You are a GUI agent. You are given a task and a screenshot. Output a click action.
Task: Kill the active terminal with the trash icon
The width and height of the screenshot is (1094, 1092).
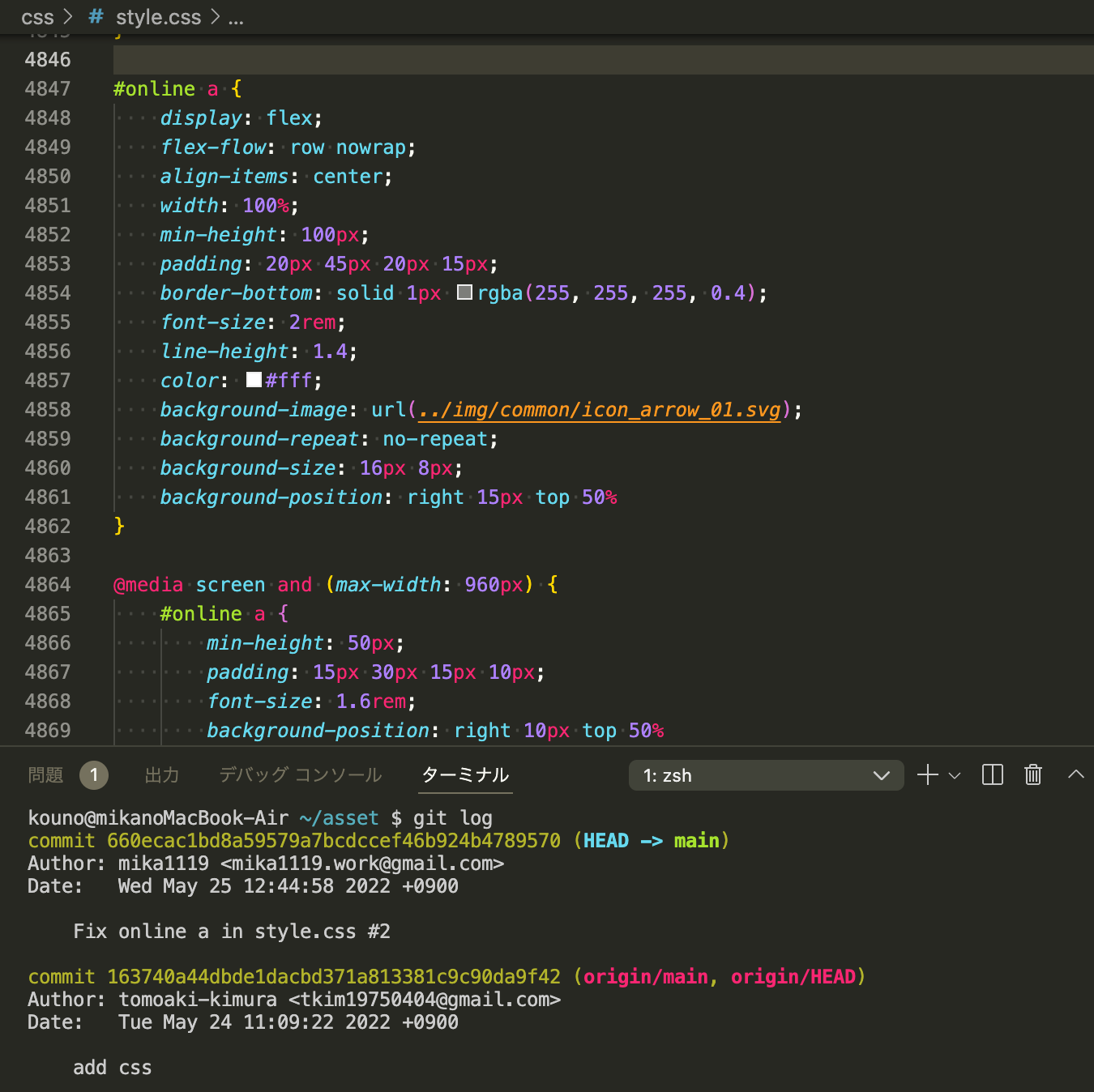coord(1032,774)
